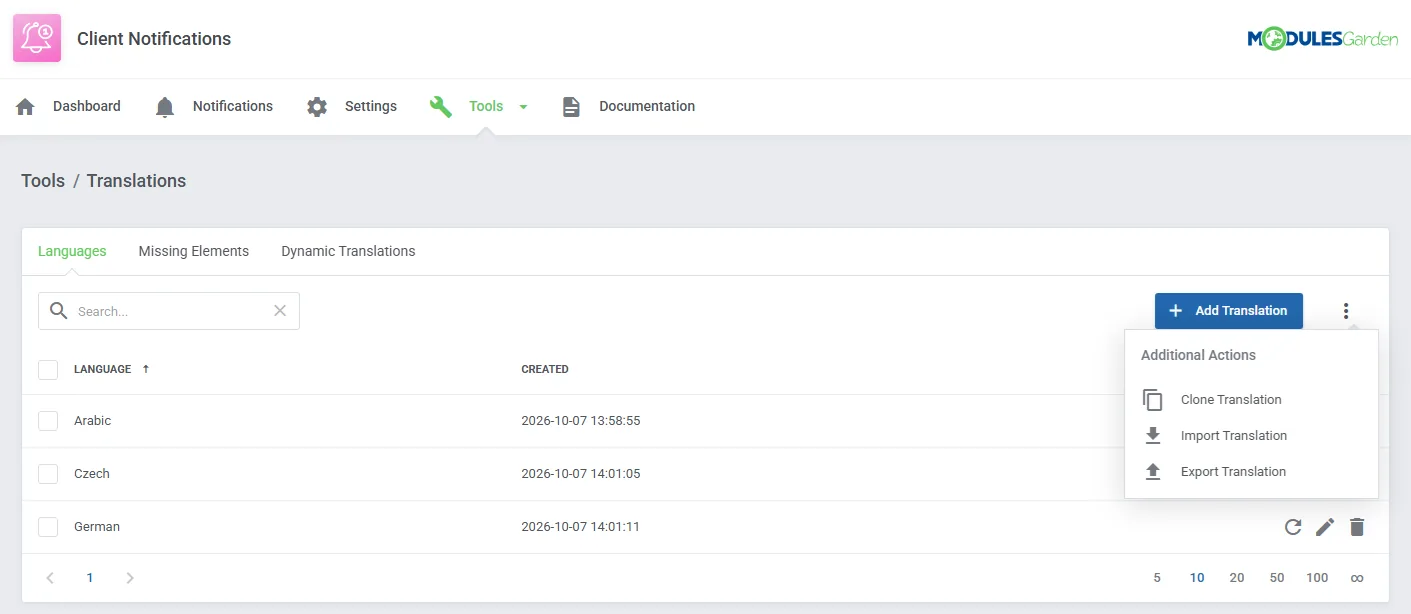Screen dimensions: 1411x614
Task: Check the German row checkbox
Action: point(48,527)
